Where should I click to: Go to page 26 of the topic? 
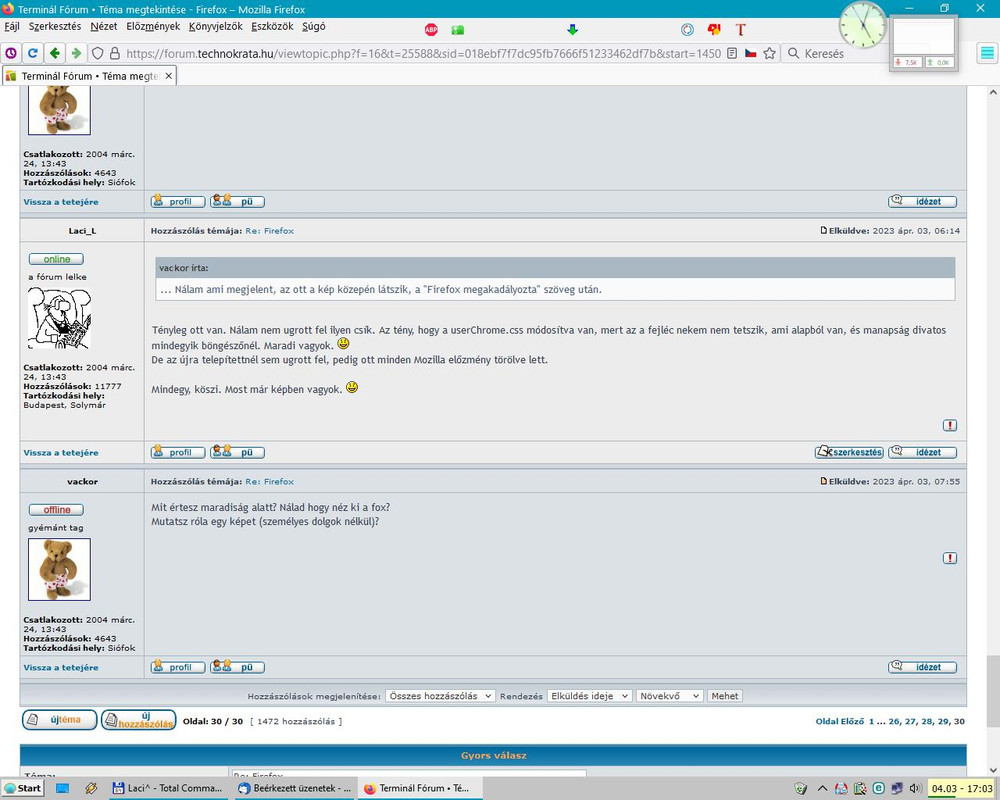point(894,722)
